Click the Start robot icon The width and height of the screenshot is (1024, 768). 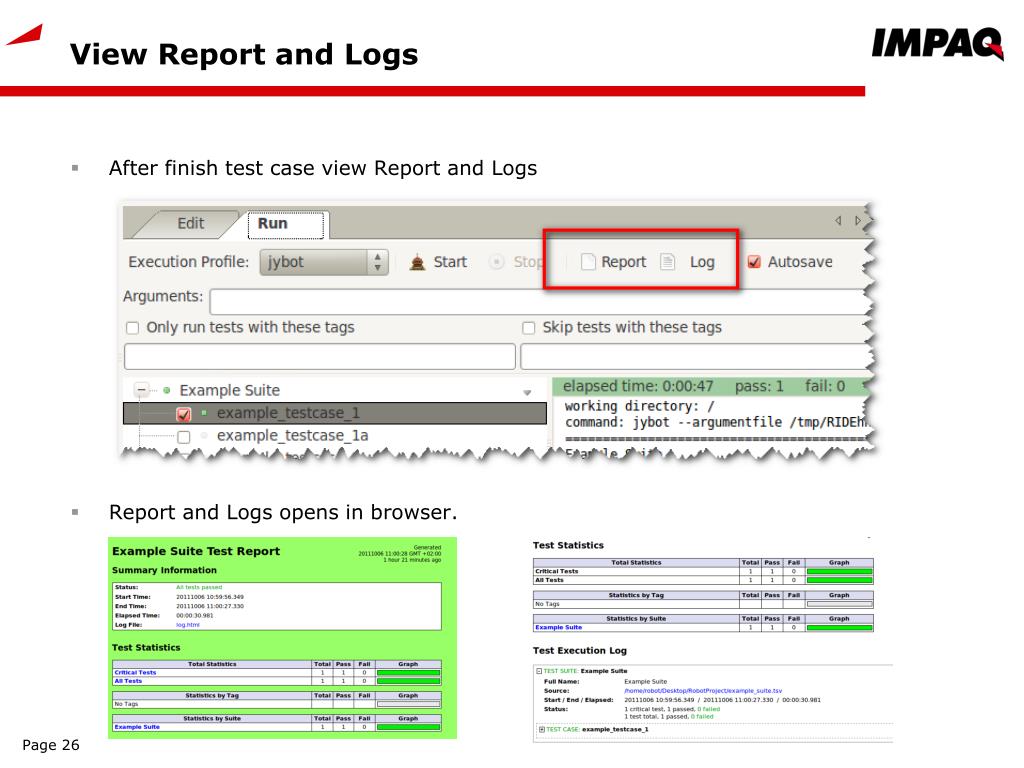click(417, 263)
